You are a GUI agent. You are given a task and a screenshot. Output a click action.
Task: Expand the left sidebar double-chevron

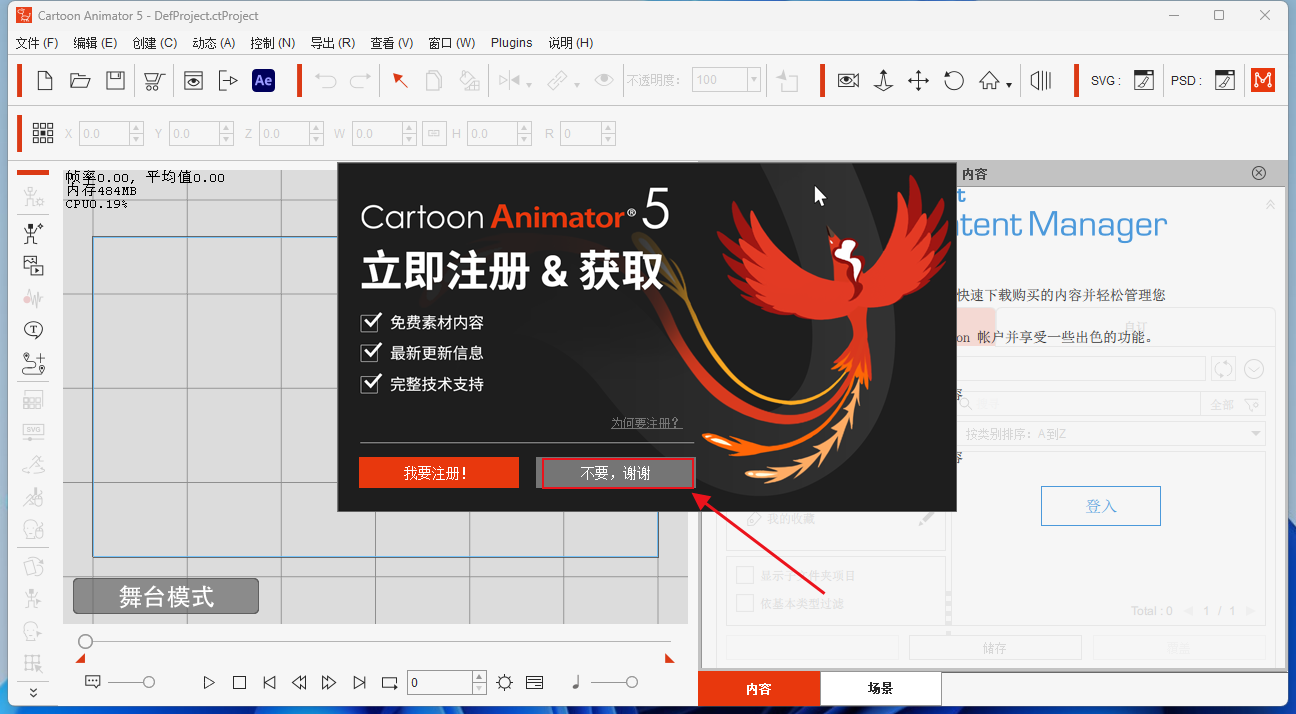(33, 692)
